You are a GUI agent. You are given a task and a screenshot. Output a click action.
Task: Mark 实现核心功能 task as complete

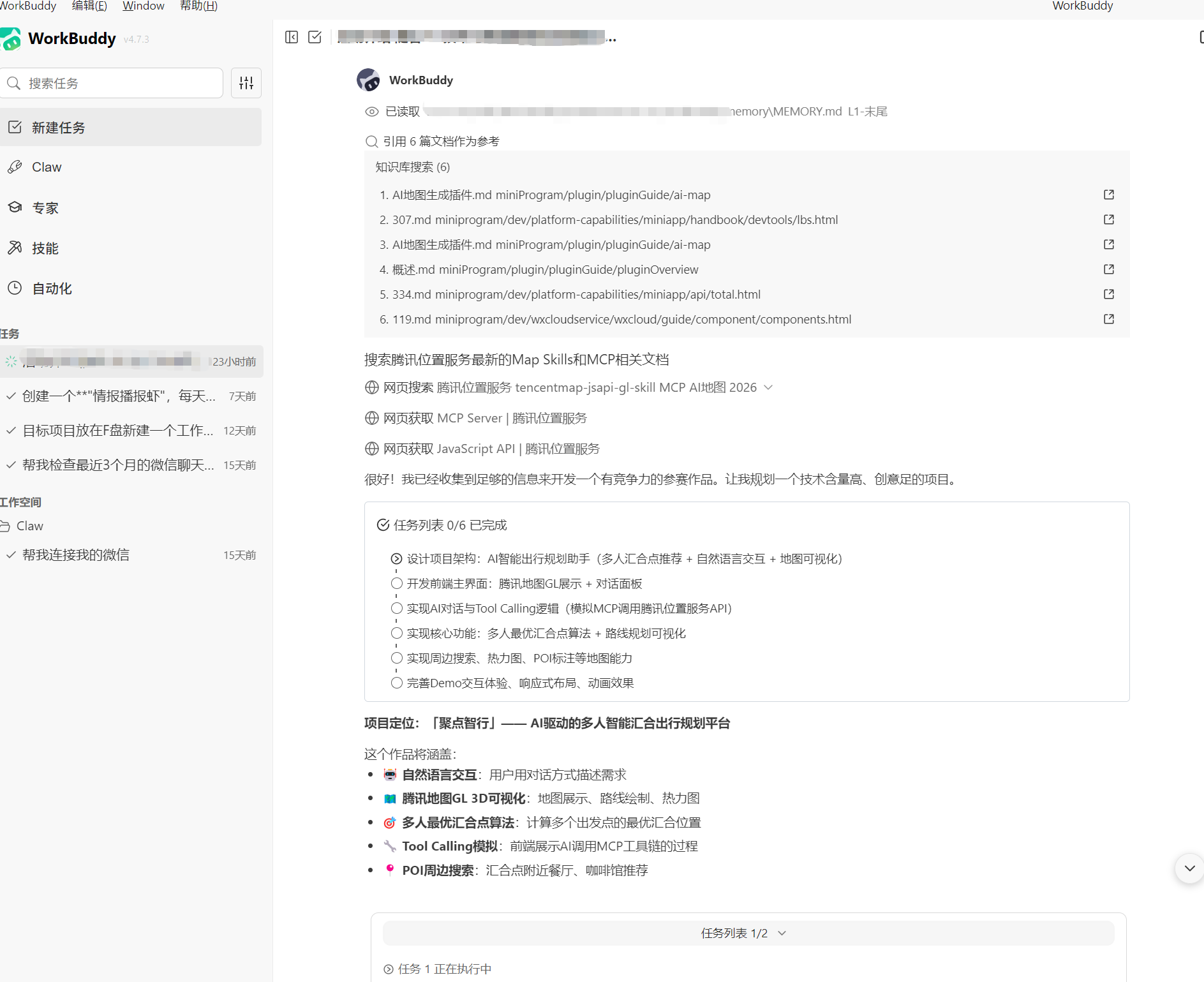coord(396,633)
